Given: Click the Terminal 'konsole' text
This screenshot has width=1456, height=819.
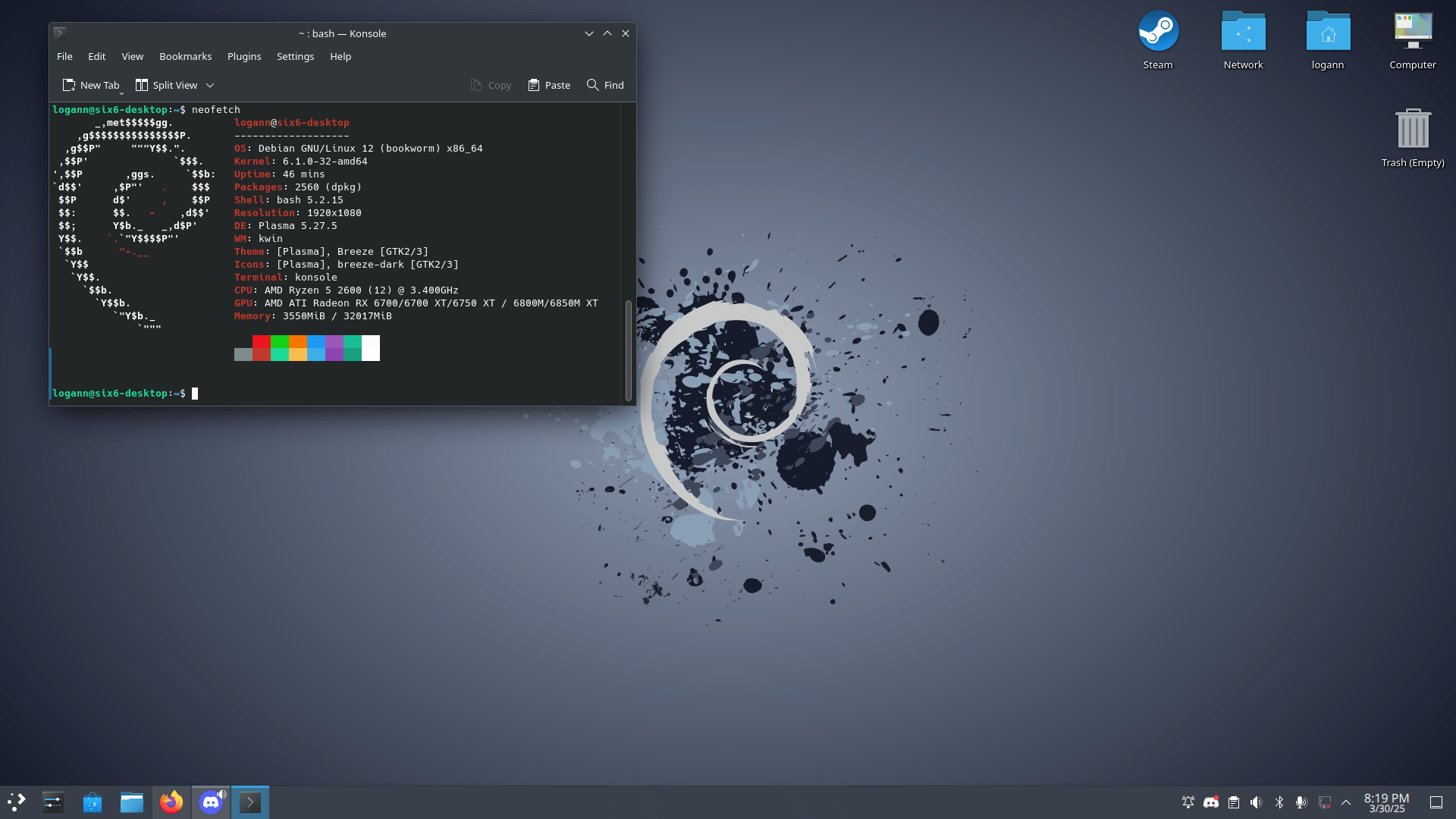Looking at the screenshot, I should (315, 278).
